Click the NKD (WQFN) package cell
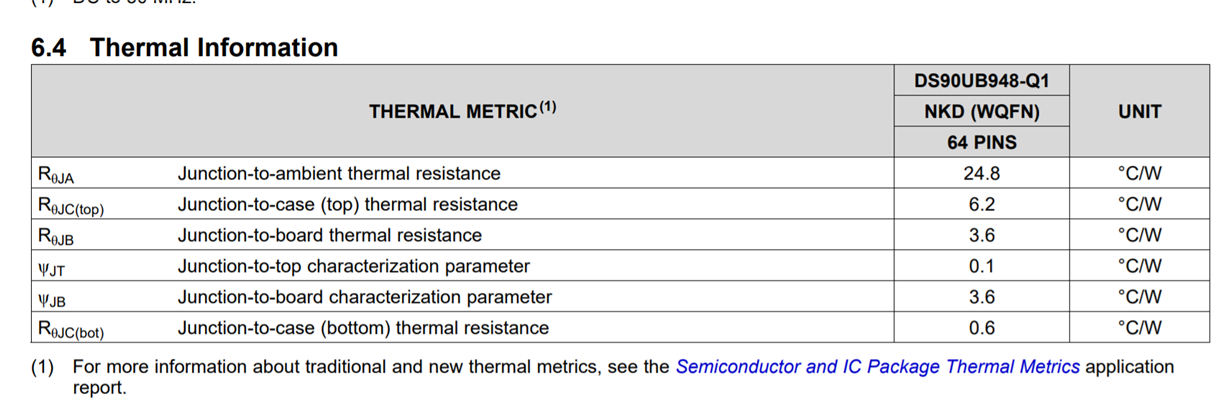 tap(981, 112)
